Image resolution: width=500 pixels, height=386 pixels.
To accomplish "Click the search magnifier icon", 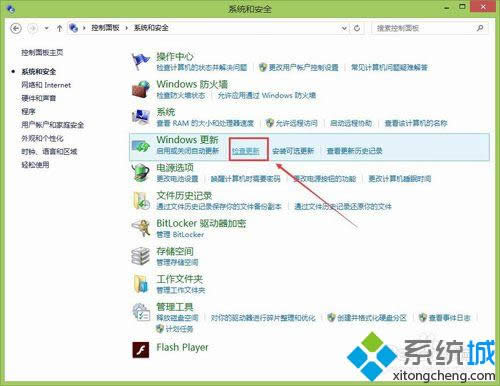I will (x=480, y=28).
